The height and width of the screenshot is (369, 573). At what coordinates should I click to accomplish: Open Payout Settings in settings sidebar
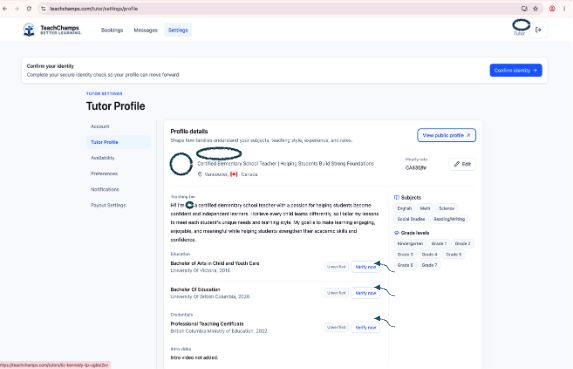[x=108, y=205]
